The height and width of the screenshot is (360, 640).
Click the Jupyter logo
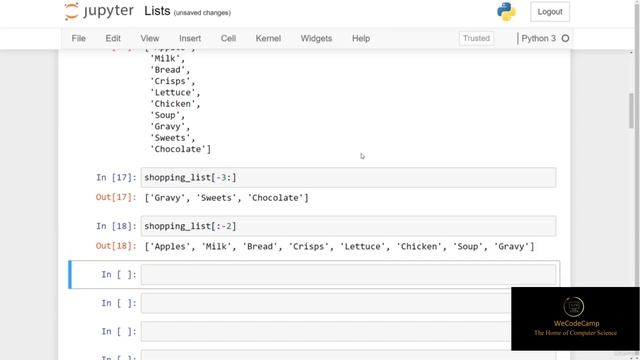pos(99,11)
